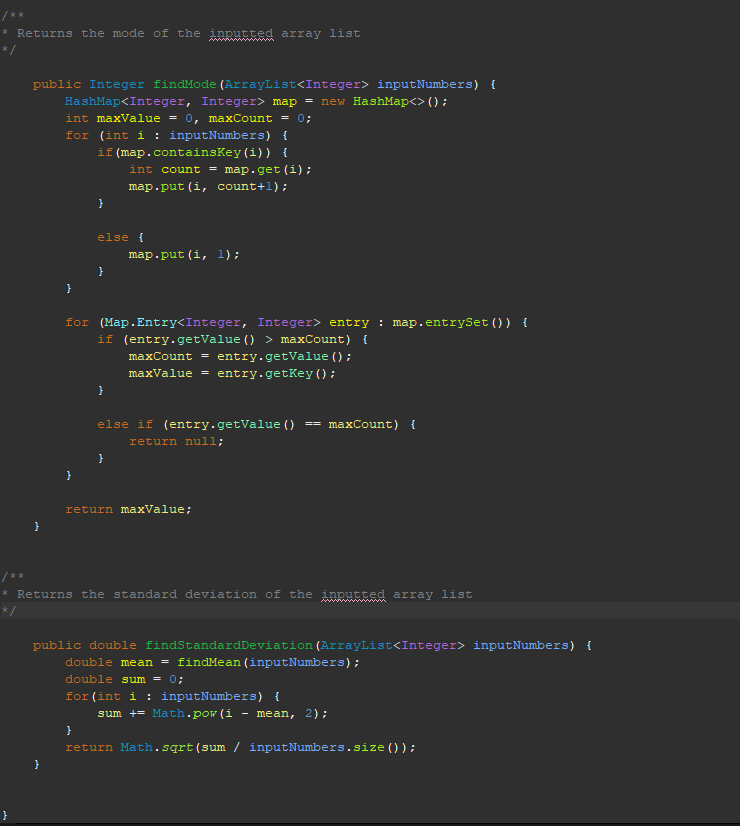
Task: Click the statement 'map.put(i, count+1);'
Action: click(x=208, y=186)
